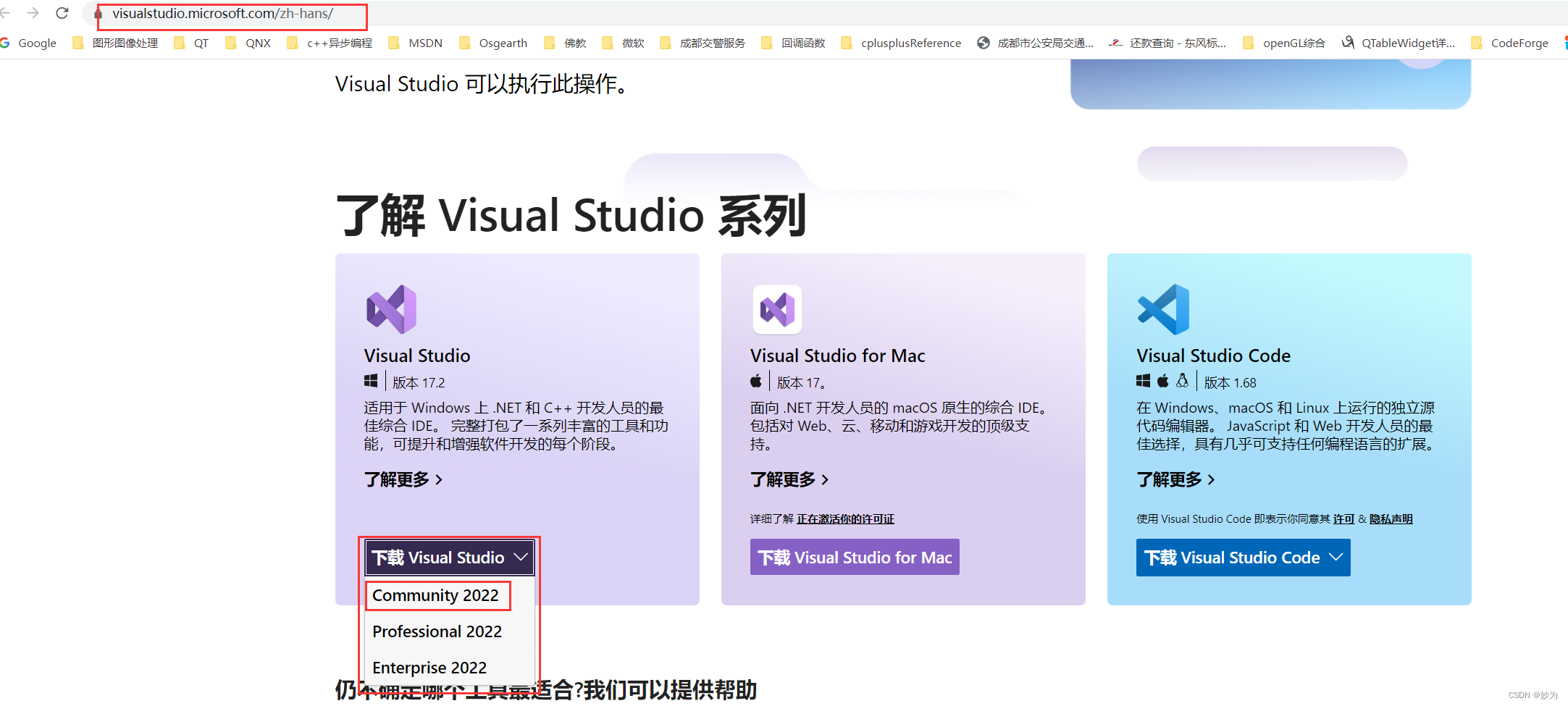Open the Google bookmark
The width and height of the screenshot is (1568, 706).
(x=28, y=43)
